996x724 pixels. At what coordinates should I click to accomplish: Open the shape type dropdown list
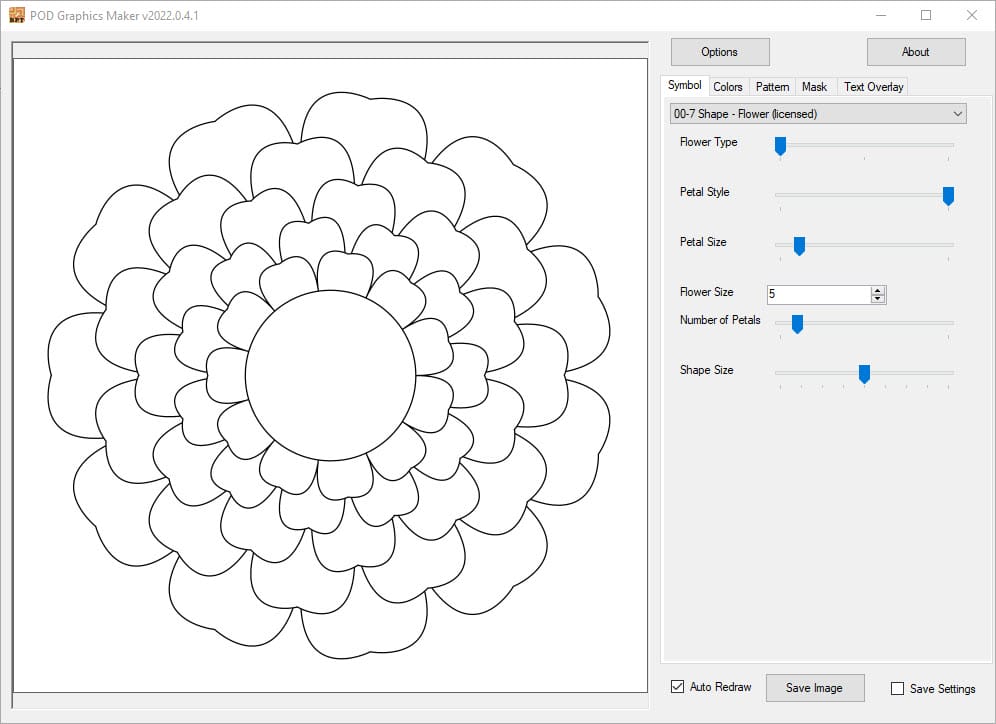click(x=958, y=114)
